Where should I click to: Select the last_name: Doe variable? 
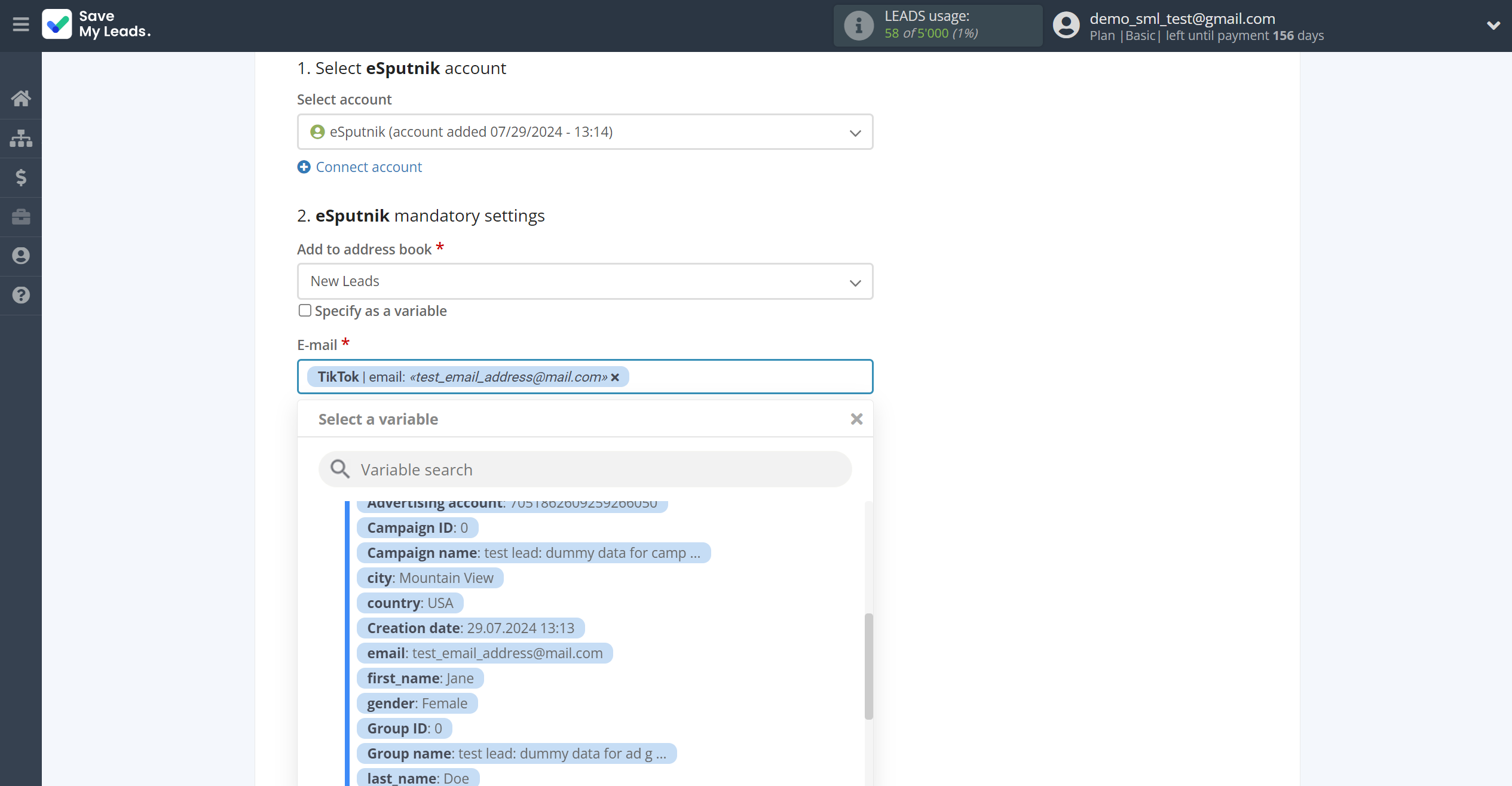[418, 778]
